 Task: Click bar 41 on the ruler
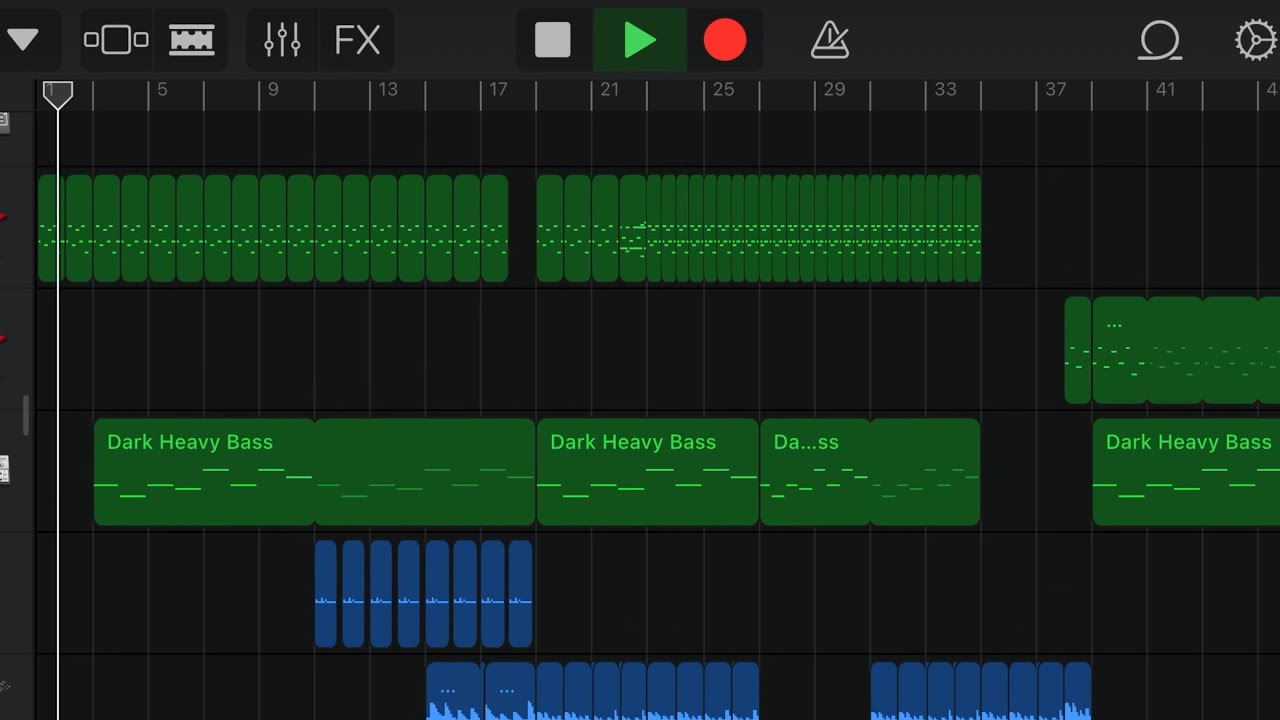(x=1166, y=90)
